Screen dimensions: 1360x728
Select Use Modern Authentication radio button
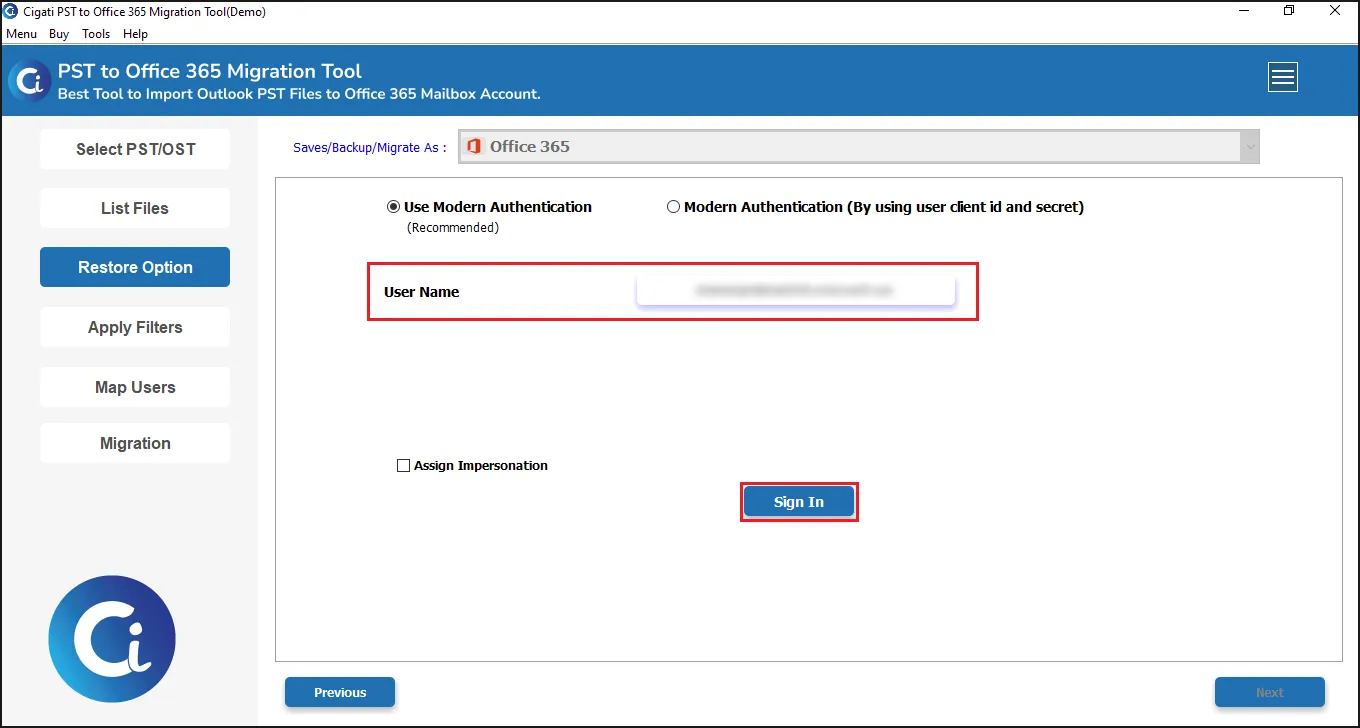(x=393, y=207)
